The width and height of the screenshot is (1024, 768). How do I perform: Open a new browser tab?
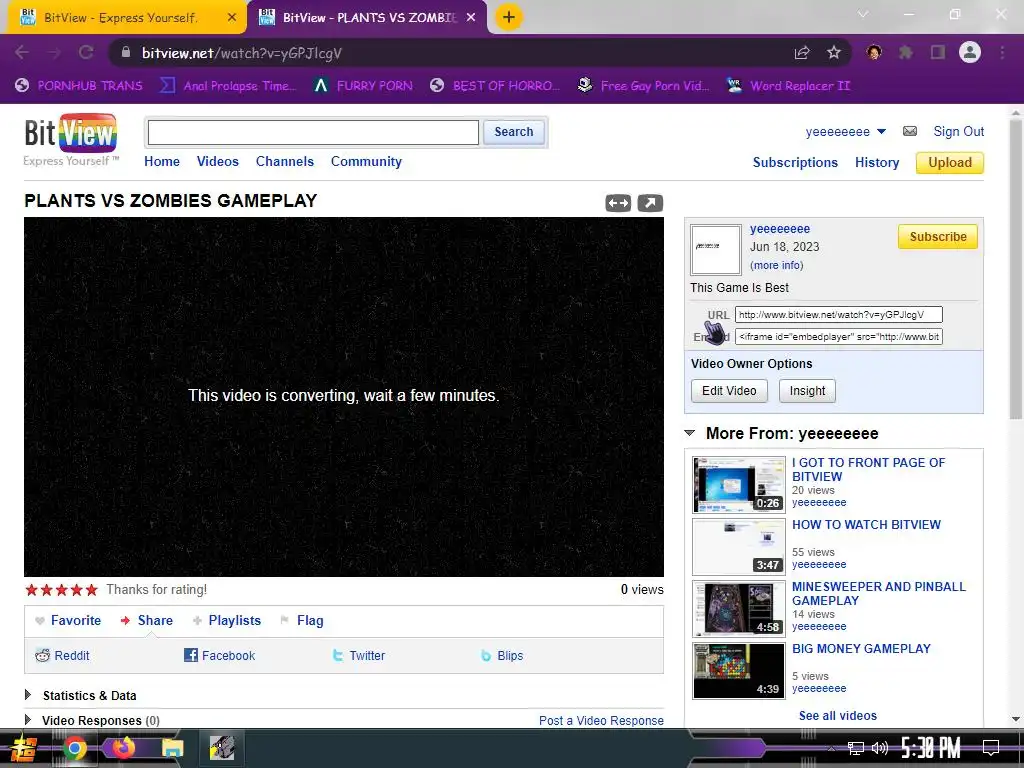click(509, 17)
